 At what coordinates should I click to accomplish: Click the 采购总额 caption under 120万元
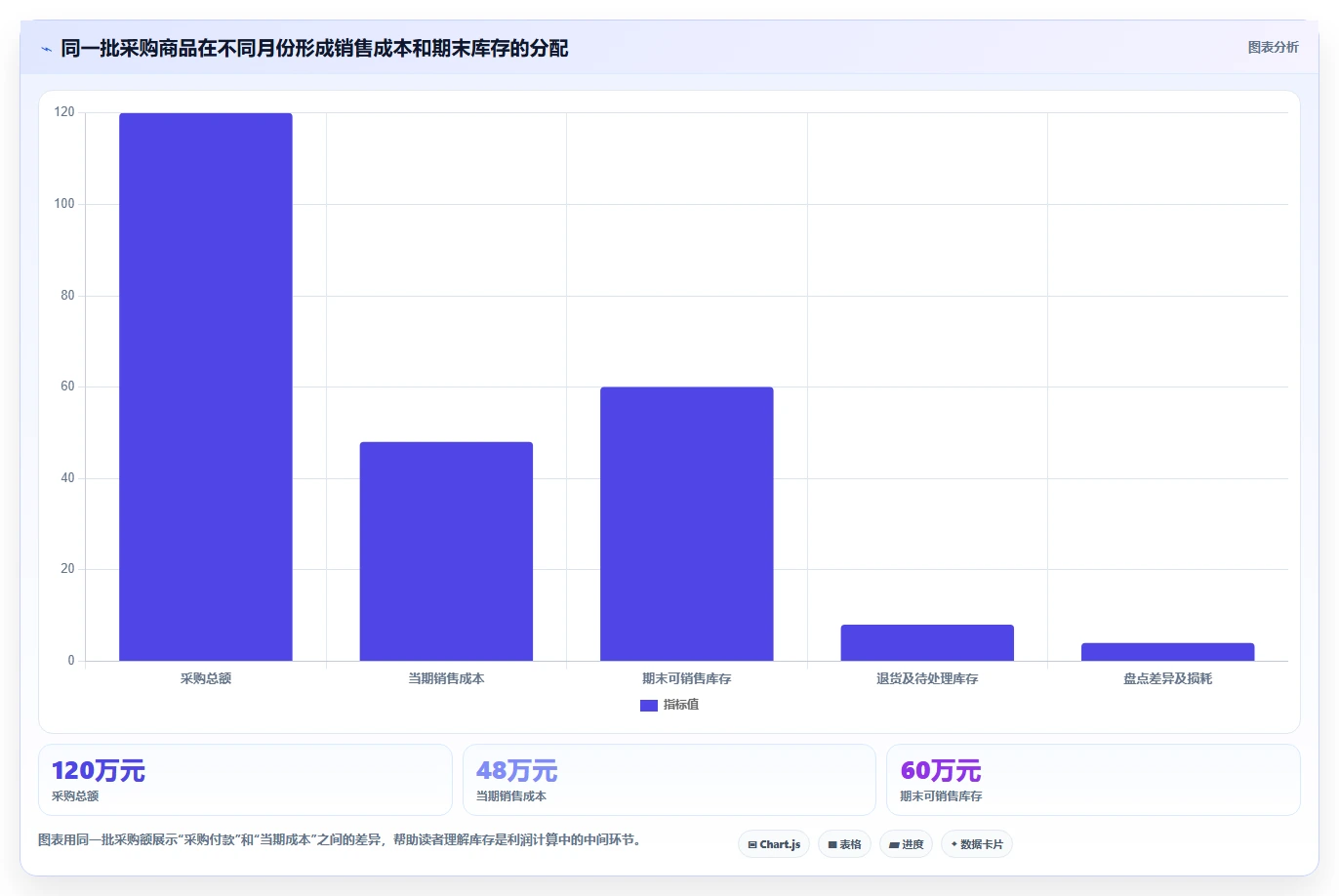75,796
